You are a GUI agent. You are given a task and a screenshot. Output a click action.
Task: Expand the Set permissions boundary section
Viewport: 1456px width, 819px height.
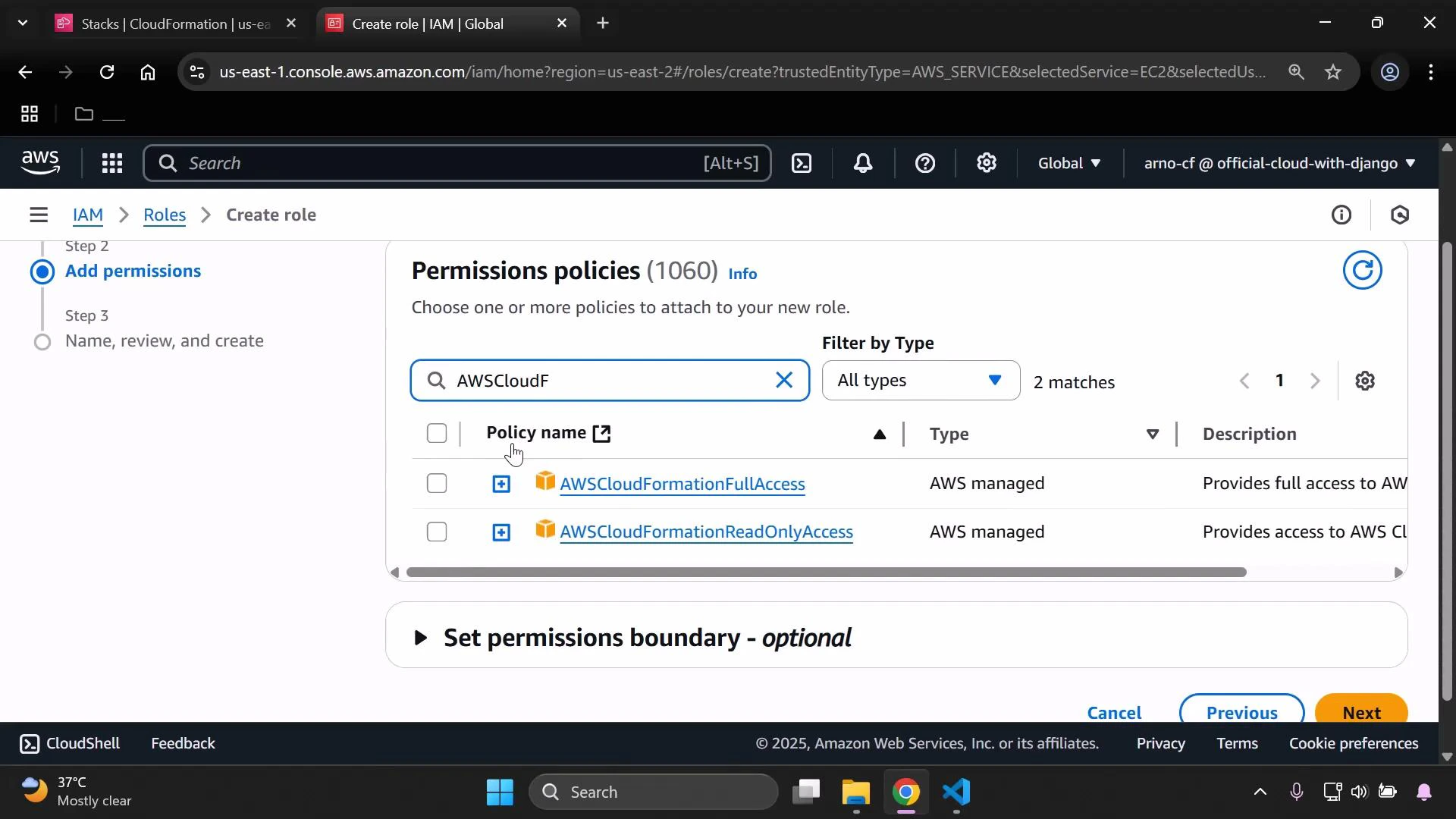422,638
